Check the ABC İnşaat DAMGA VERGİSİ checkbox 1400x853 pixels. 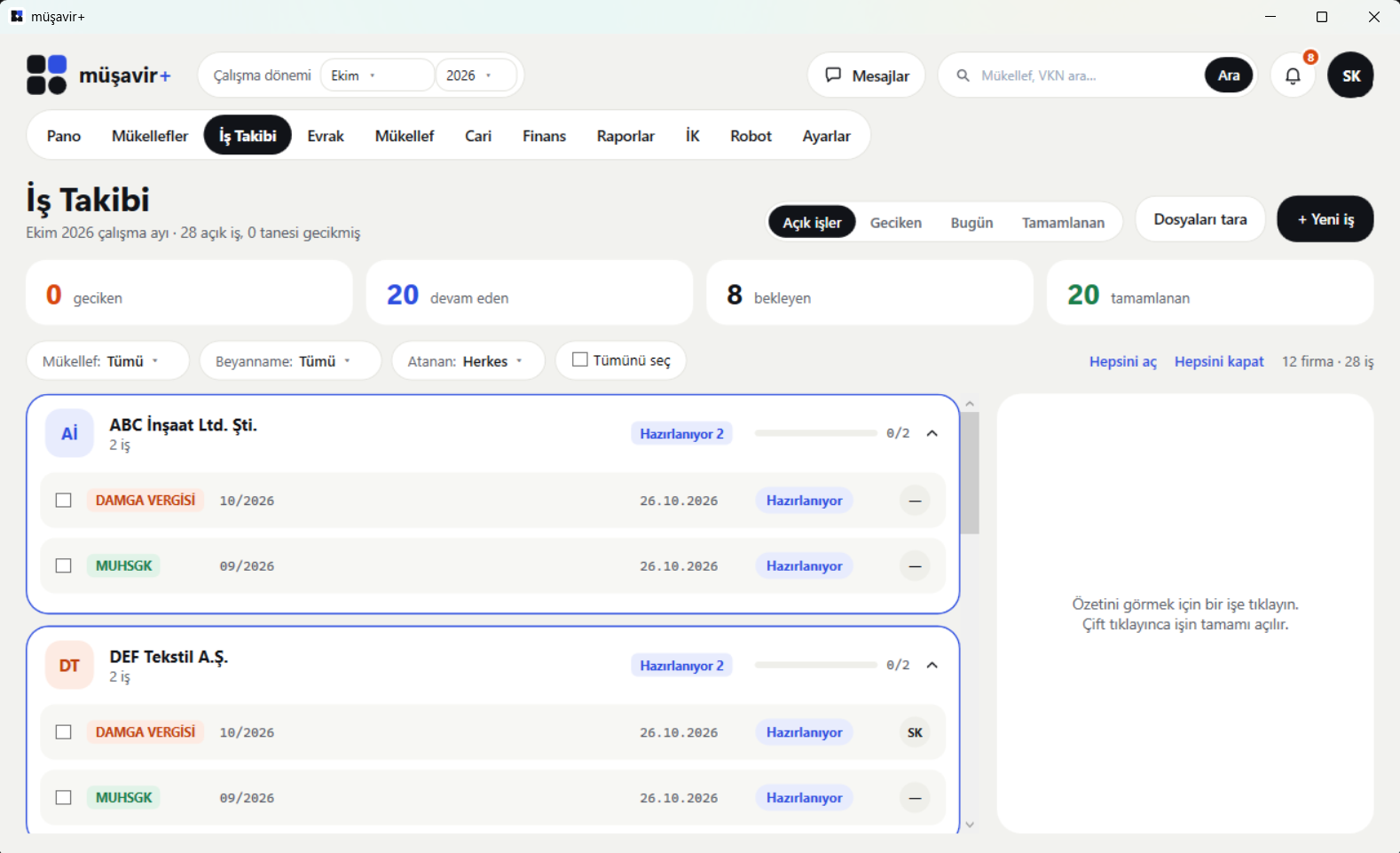pos(63,501)
